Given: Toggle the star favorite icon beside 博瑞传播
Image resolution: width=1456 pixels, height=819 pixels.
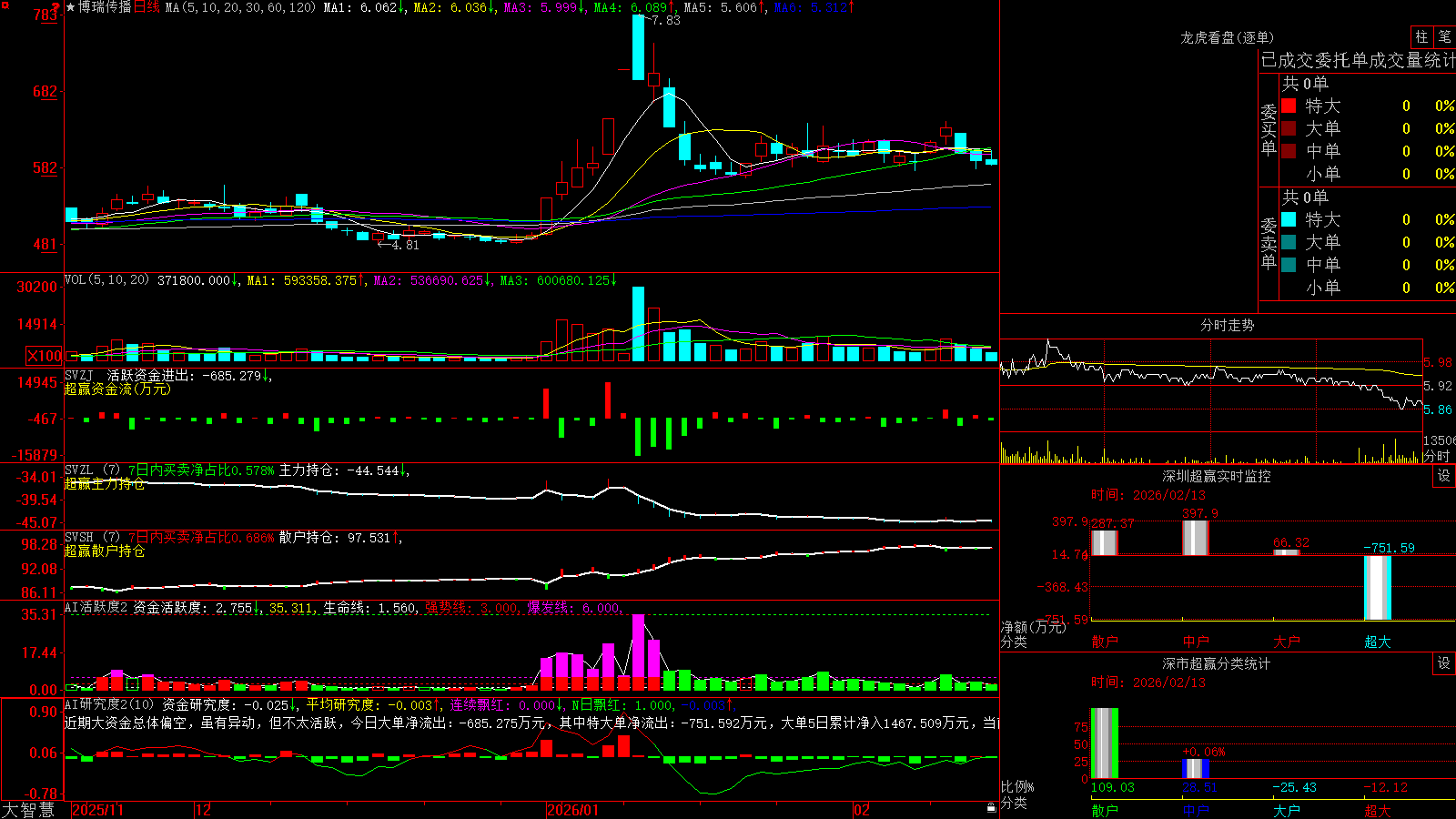Looking at the screenshot, I should coord(71,7).
